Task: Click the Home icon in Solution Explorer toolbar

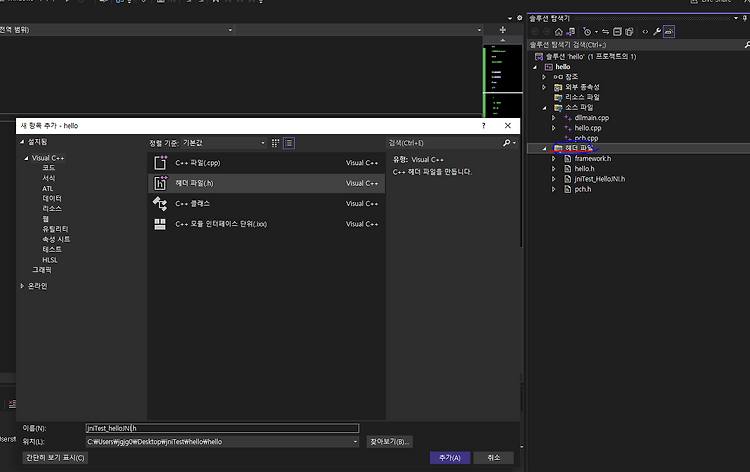Action: click(558, 32)
